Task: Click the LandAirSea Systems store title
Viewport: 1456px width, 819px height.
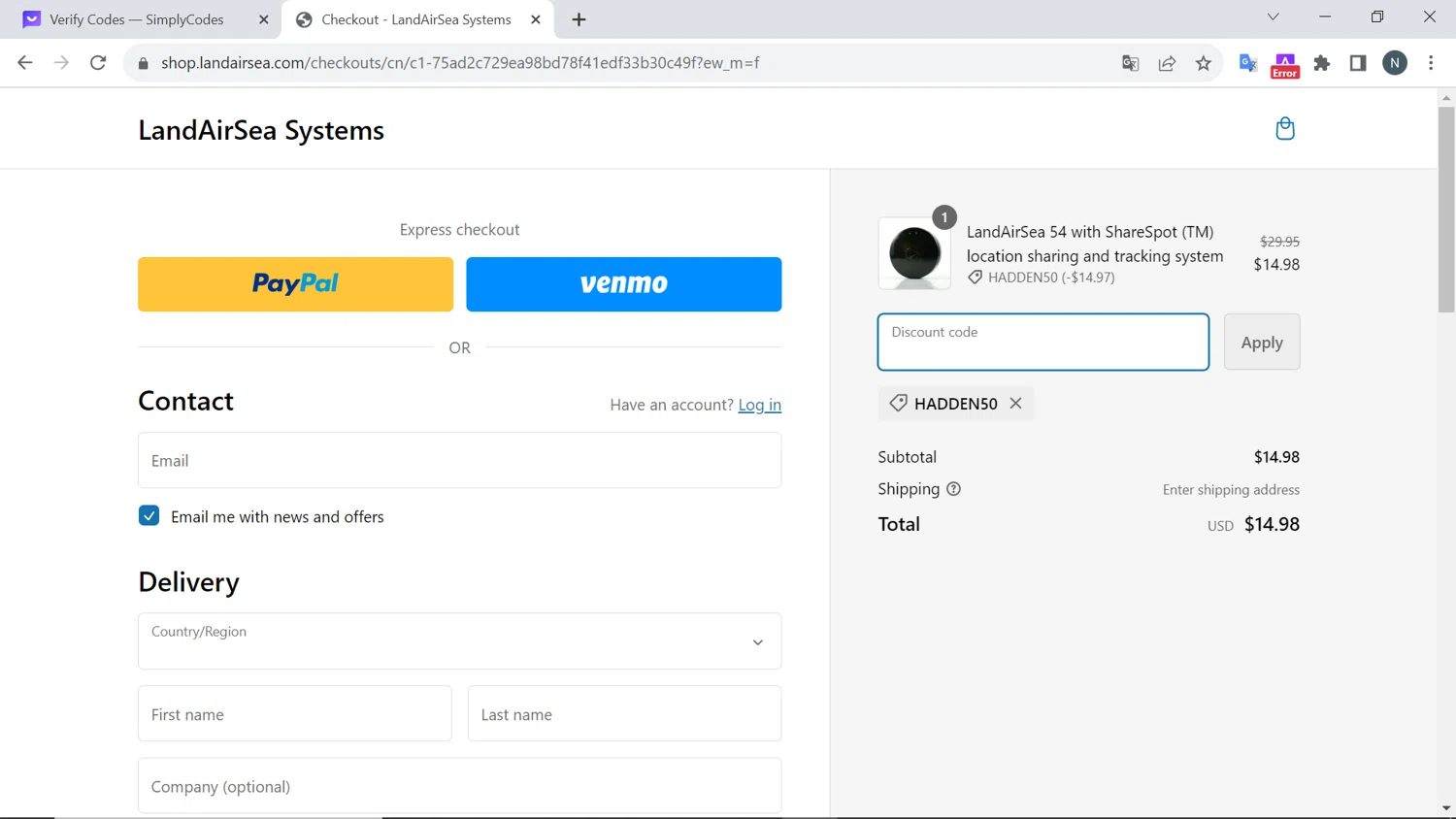Action: click(261, 130)
